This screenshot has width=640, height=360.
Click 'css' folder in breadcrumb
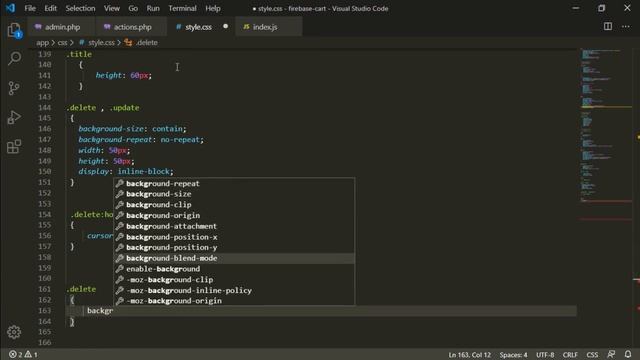click(x=62, y=42)
